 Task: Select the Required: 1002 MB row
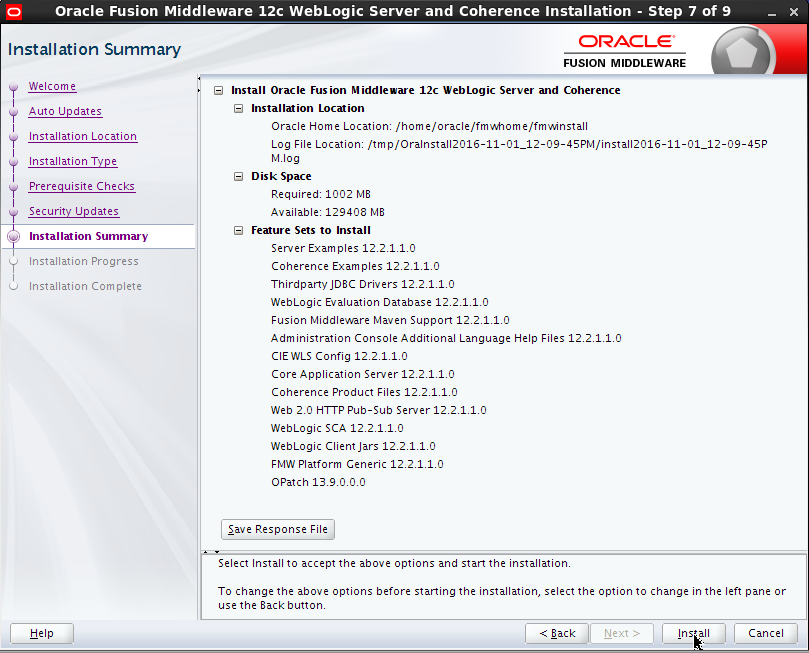321,194
